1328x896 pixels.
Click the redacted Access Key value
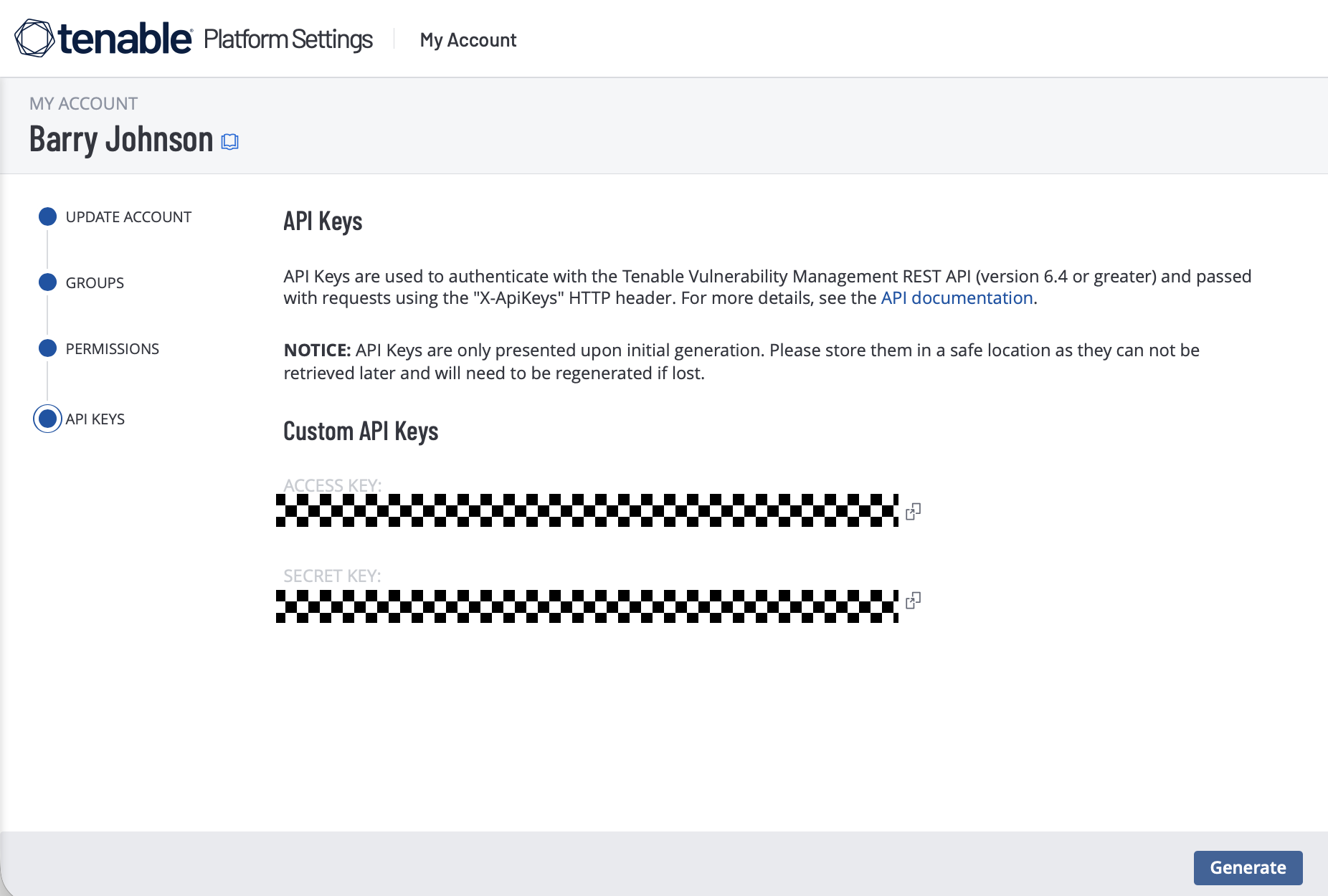[587, 510]
